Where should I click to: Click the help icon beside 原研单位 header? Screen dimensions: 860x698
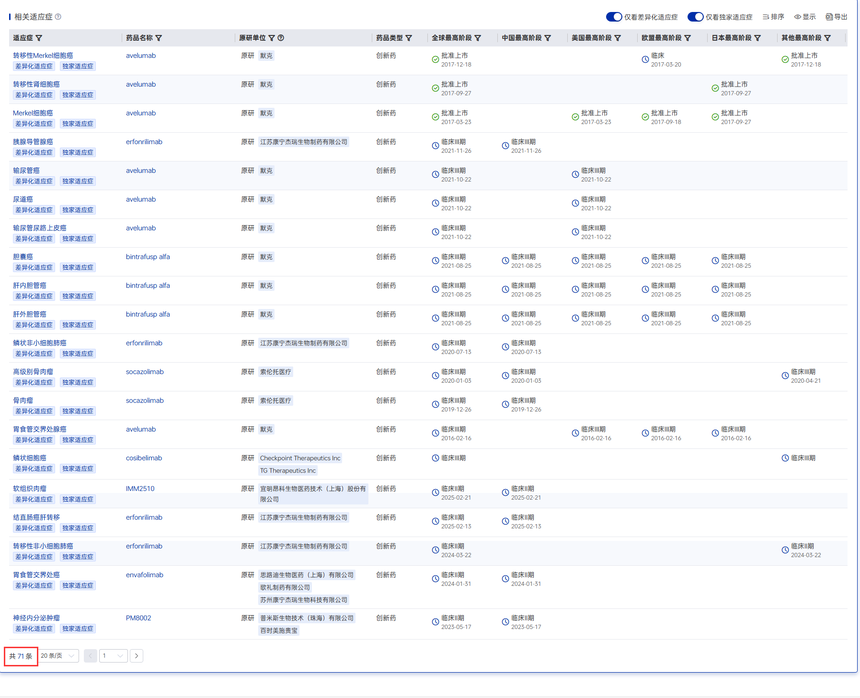point(281,38)
